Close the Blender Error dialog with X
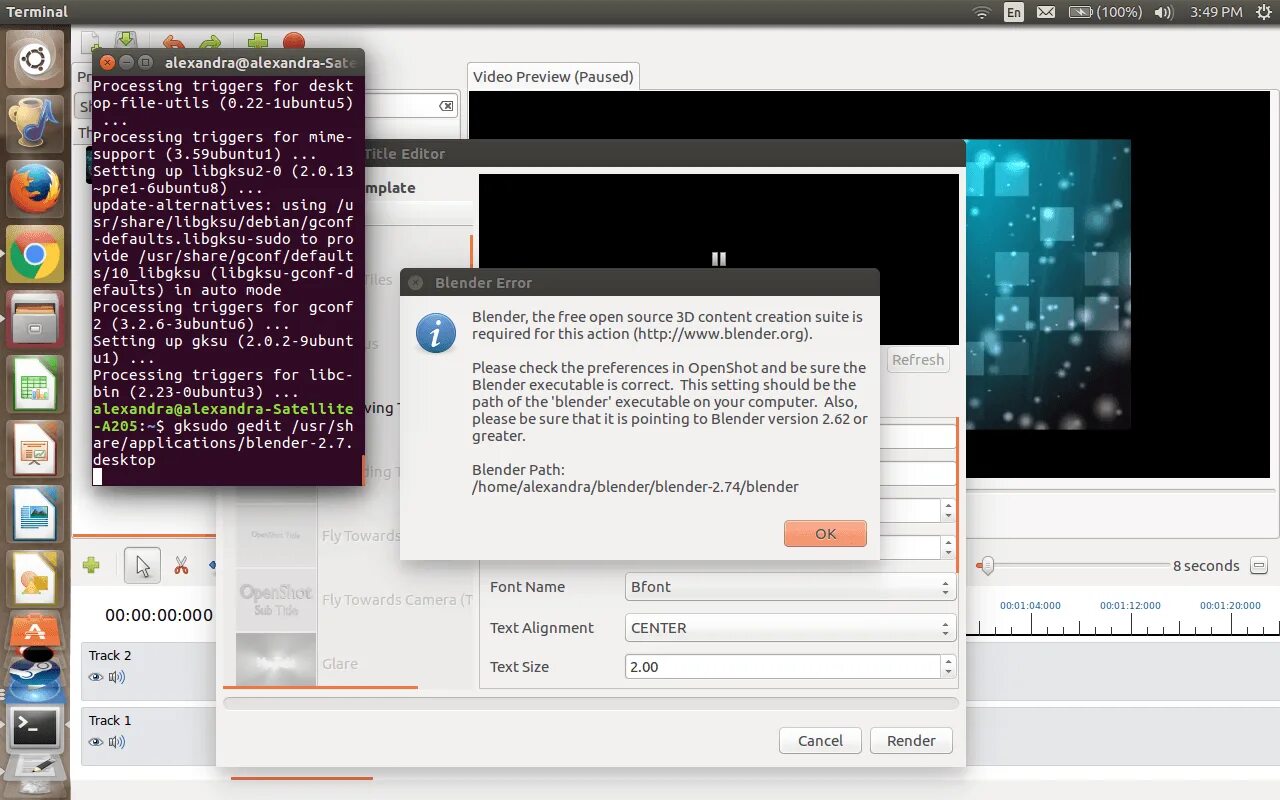Image resolution: width=1280 pixels, height=800 pixels. coord(415,283)
